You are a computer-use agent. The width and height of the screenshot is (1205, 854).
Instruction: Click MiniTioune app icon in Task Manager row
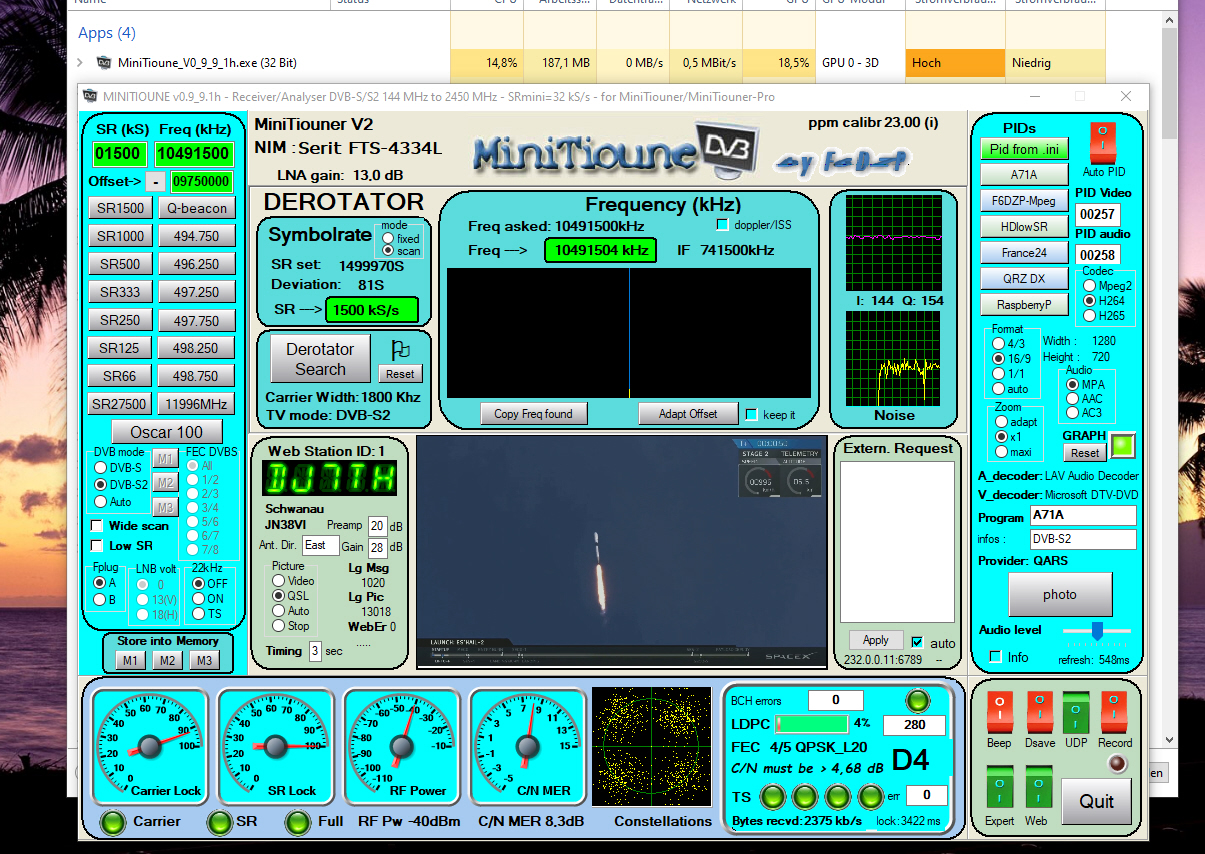(x=103, y=62)
